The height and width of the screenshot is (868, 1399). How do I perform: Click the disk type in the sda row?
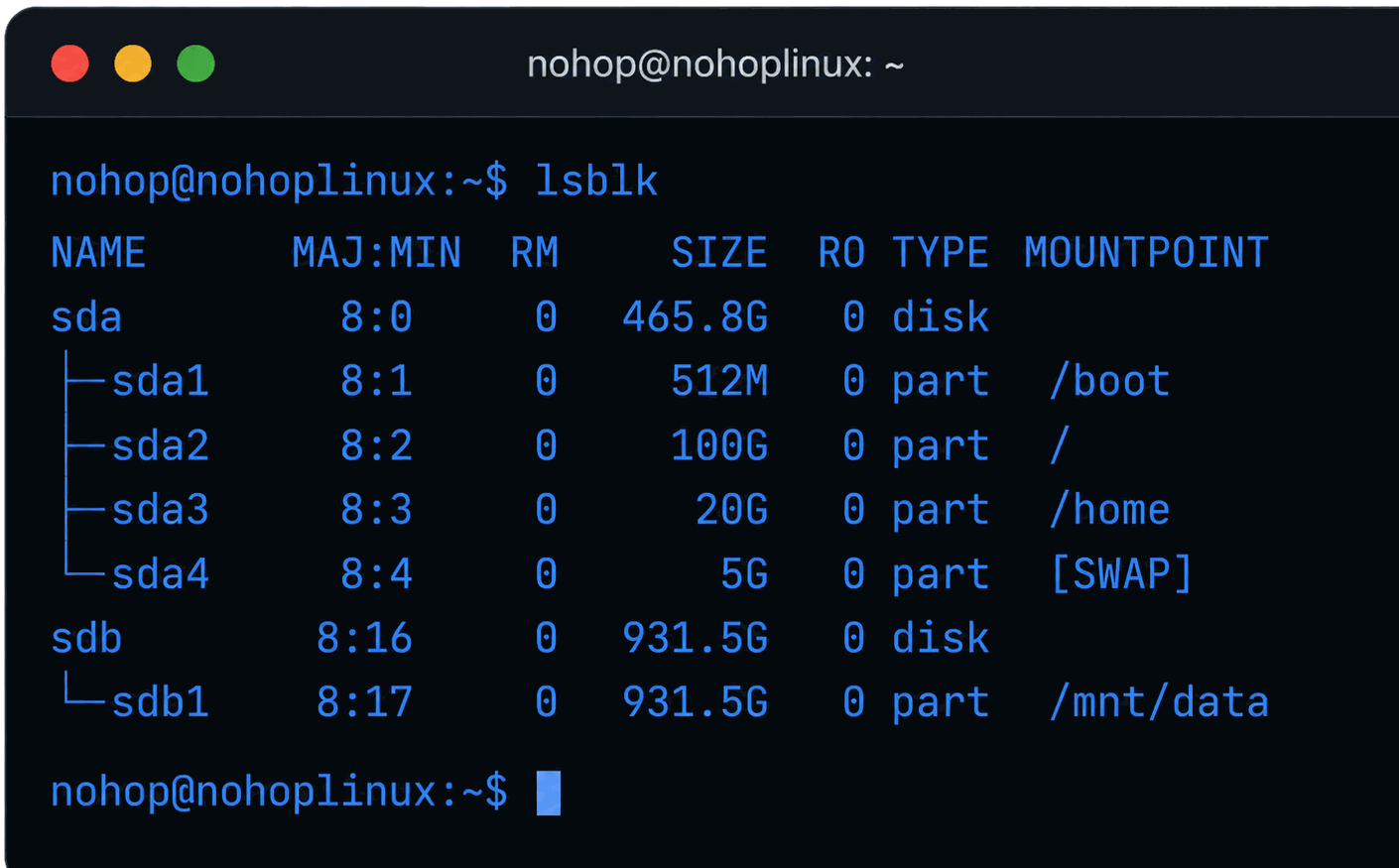940,317
